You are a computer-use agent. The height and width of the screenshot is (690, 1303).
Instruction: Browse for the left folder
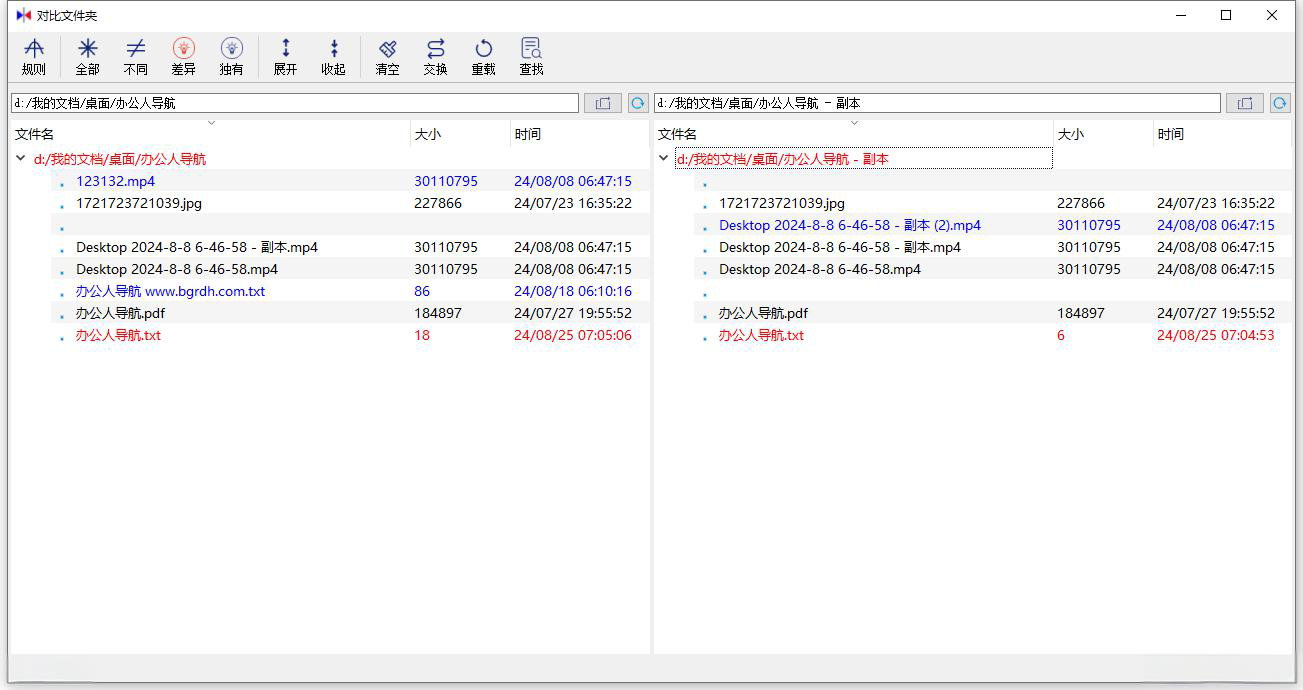point(602,103)
